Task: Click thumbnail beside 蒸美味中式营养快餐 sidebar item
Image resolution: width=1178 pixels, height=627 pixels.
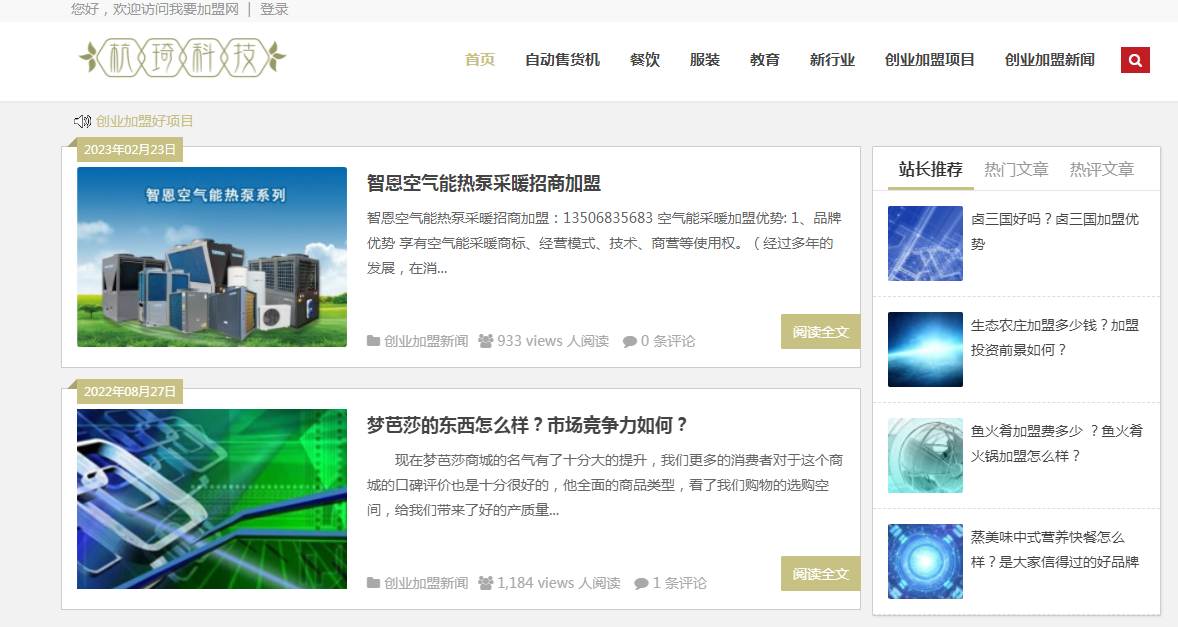Action: [925, 561]
